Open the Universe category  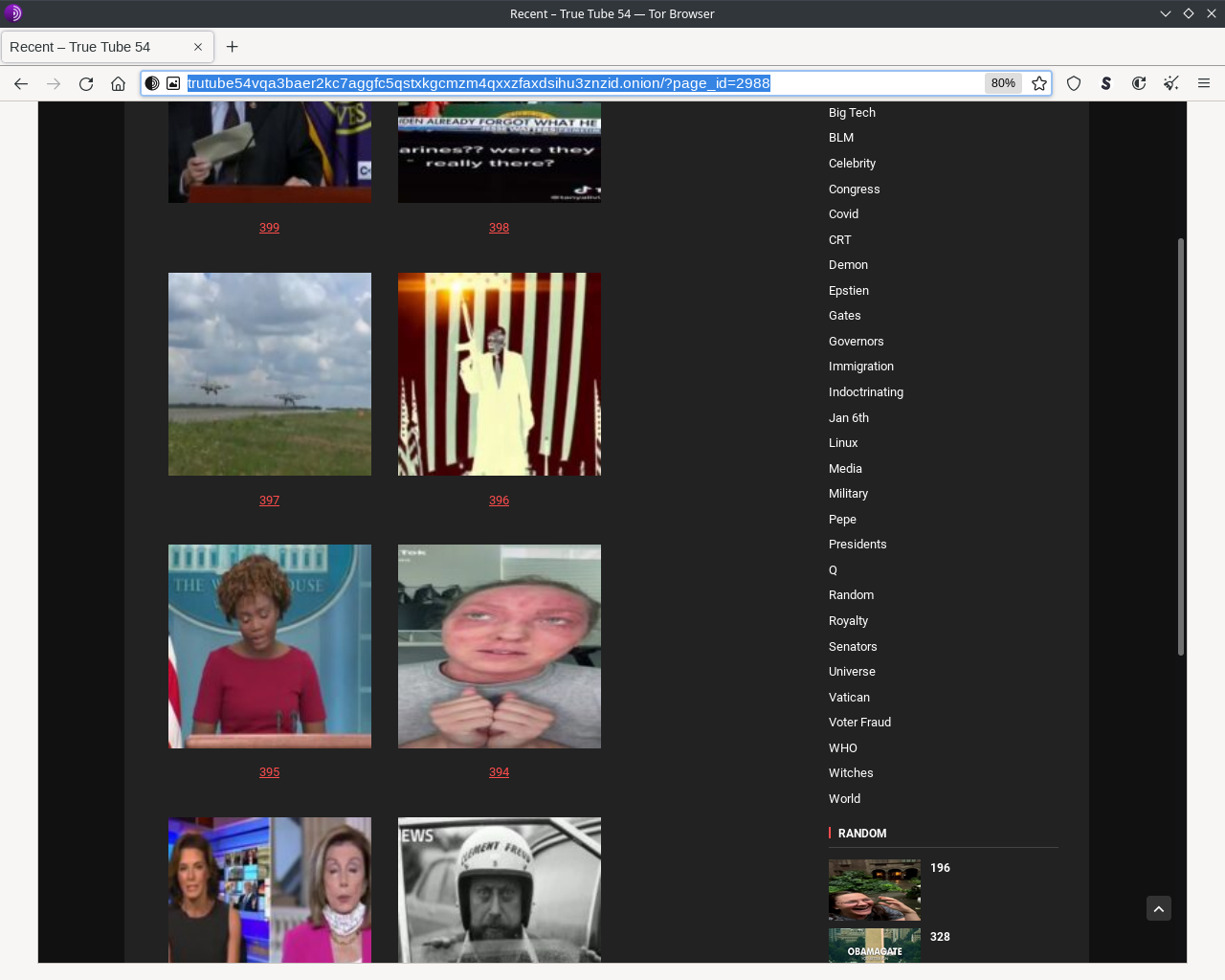pyautogui.click(x=852, y=672)
